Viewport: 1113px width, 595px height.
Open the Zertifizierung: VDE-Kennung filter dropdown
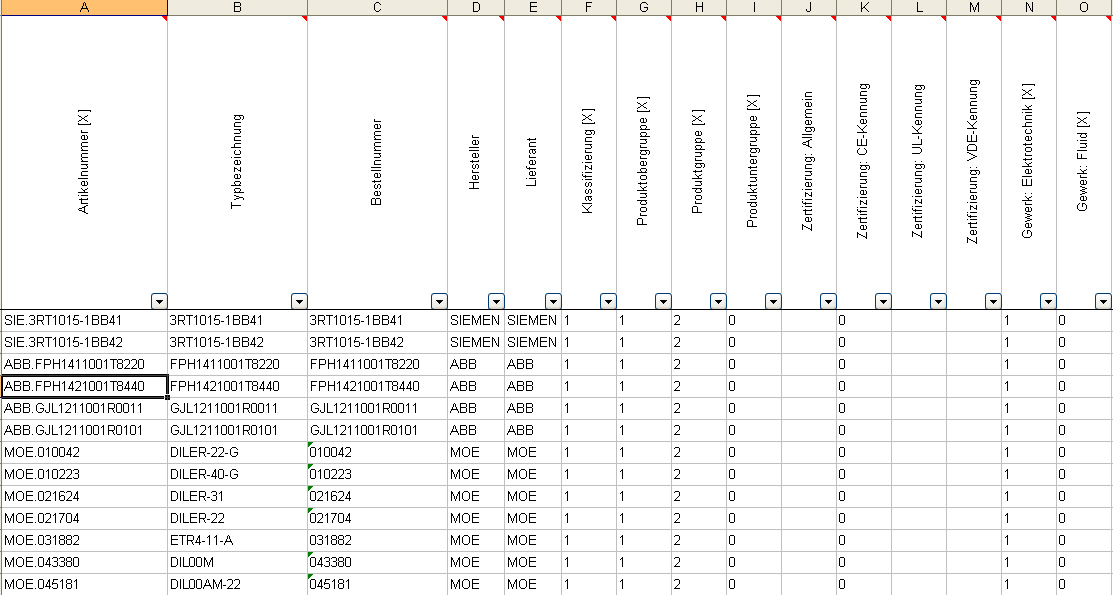(993, 301)
